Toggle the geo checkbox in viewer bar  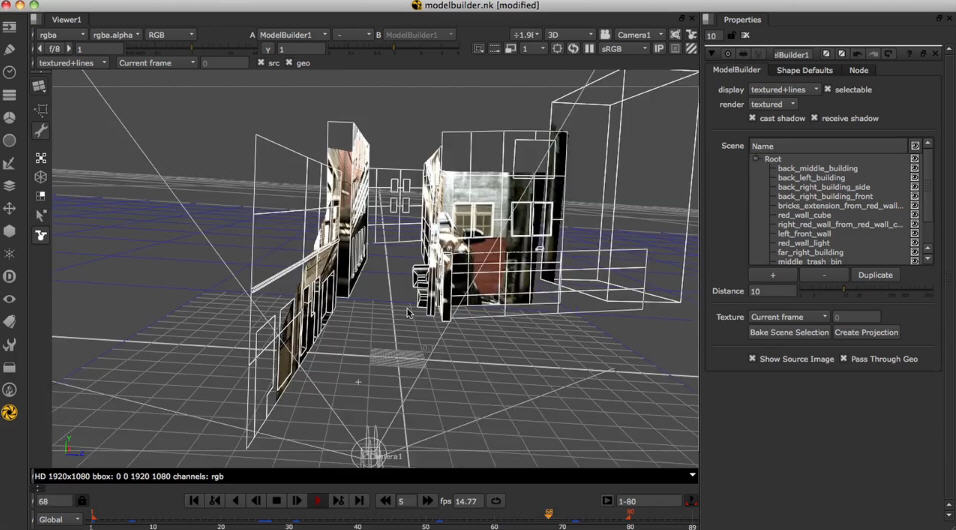(x=289, y=62)
